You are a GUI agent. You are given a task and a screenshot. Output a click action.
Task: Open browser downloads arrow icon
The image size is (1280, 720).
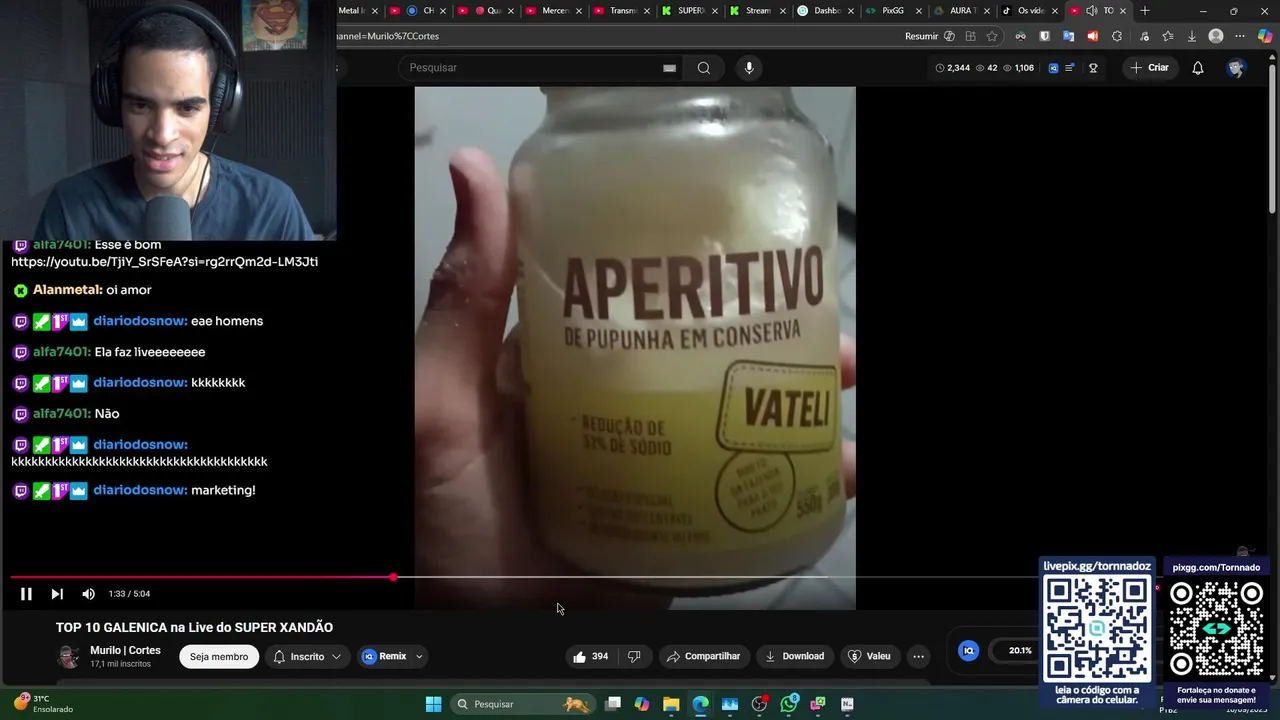point(1191,37)
